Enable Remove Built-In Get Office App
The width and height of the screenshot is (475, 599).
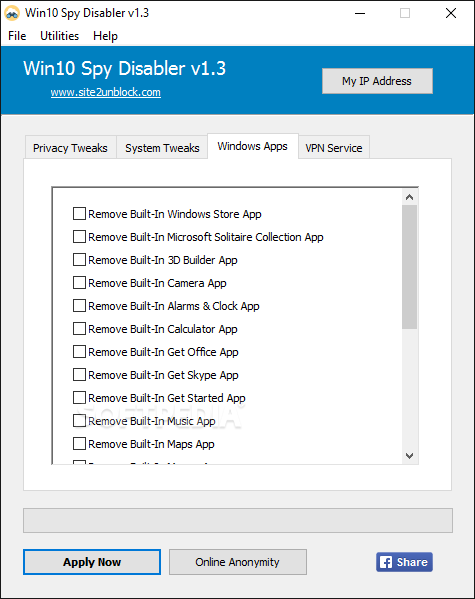pos(79,351)
